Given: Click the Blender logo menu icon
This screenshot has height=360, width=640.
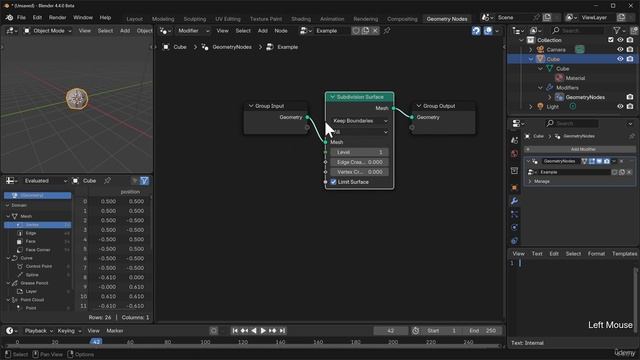Looking at the screenshot, I should (9, 18).
